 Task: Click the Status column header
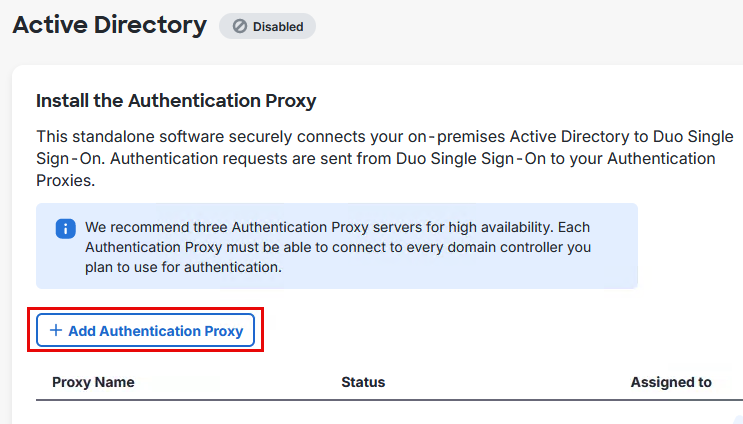click(363, 382)
